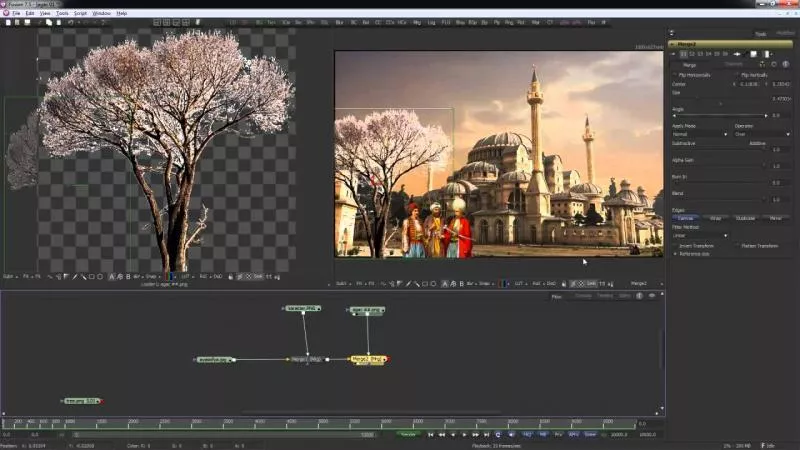This screenshot has height=450, width=800.
Task: Enable the Flatten Transform checkbox
Action: (738, 246)
